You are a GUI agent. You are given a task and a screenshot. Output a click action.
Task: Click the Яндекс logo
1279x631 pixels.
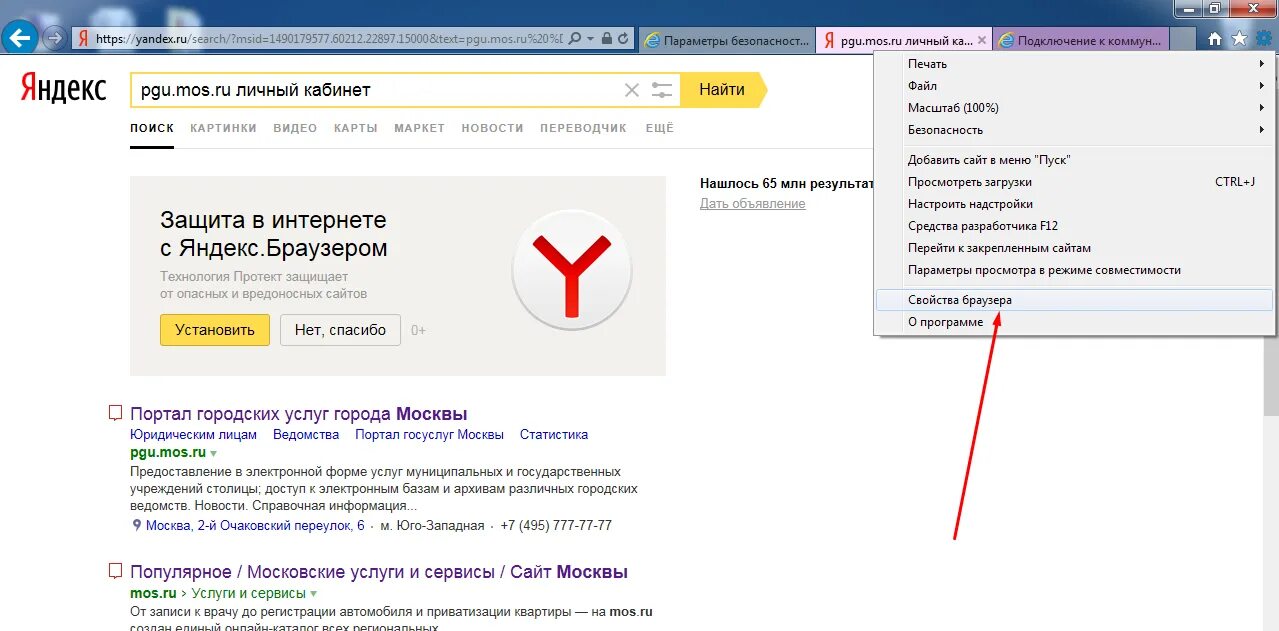point(64,89)
